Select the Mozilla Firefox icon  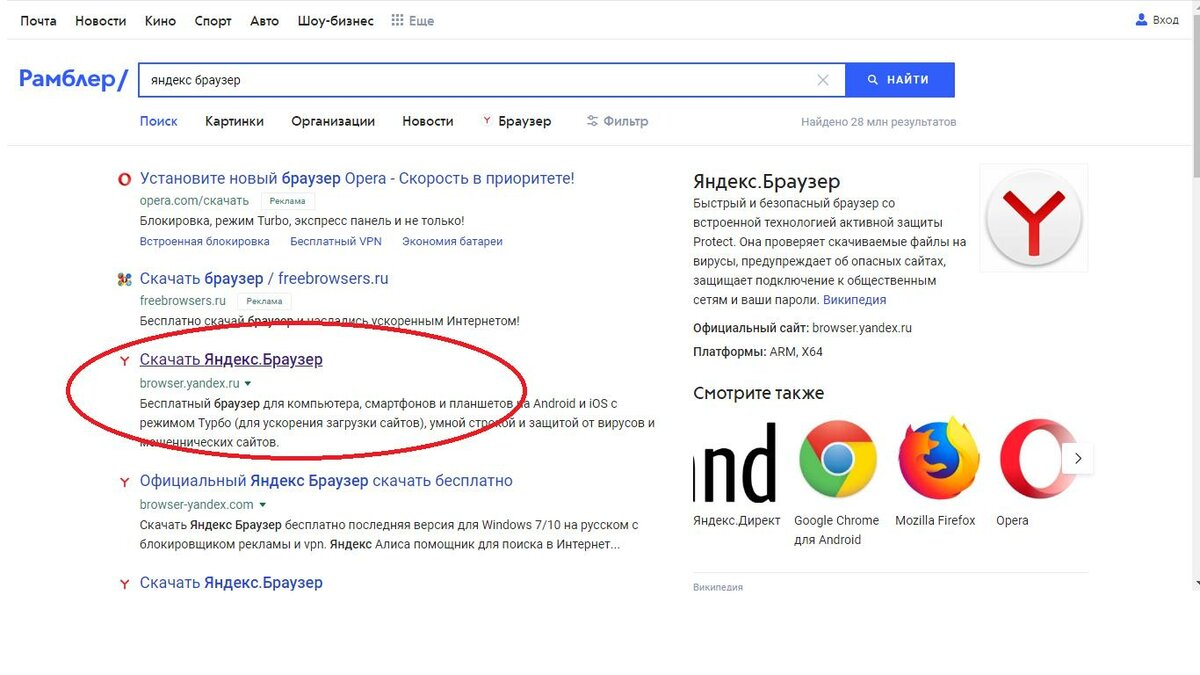tap(937, 460)
